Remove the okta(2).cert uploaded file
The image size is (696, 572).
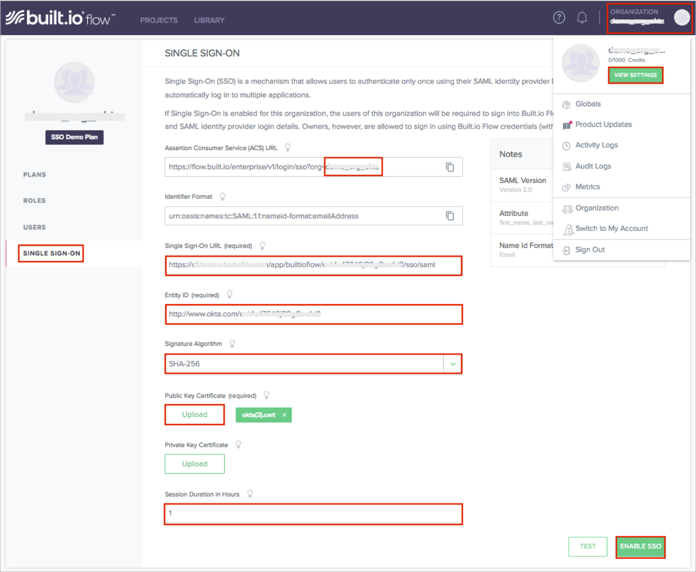pyautogui.click(x=284, y=414)
